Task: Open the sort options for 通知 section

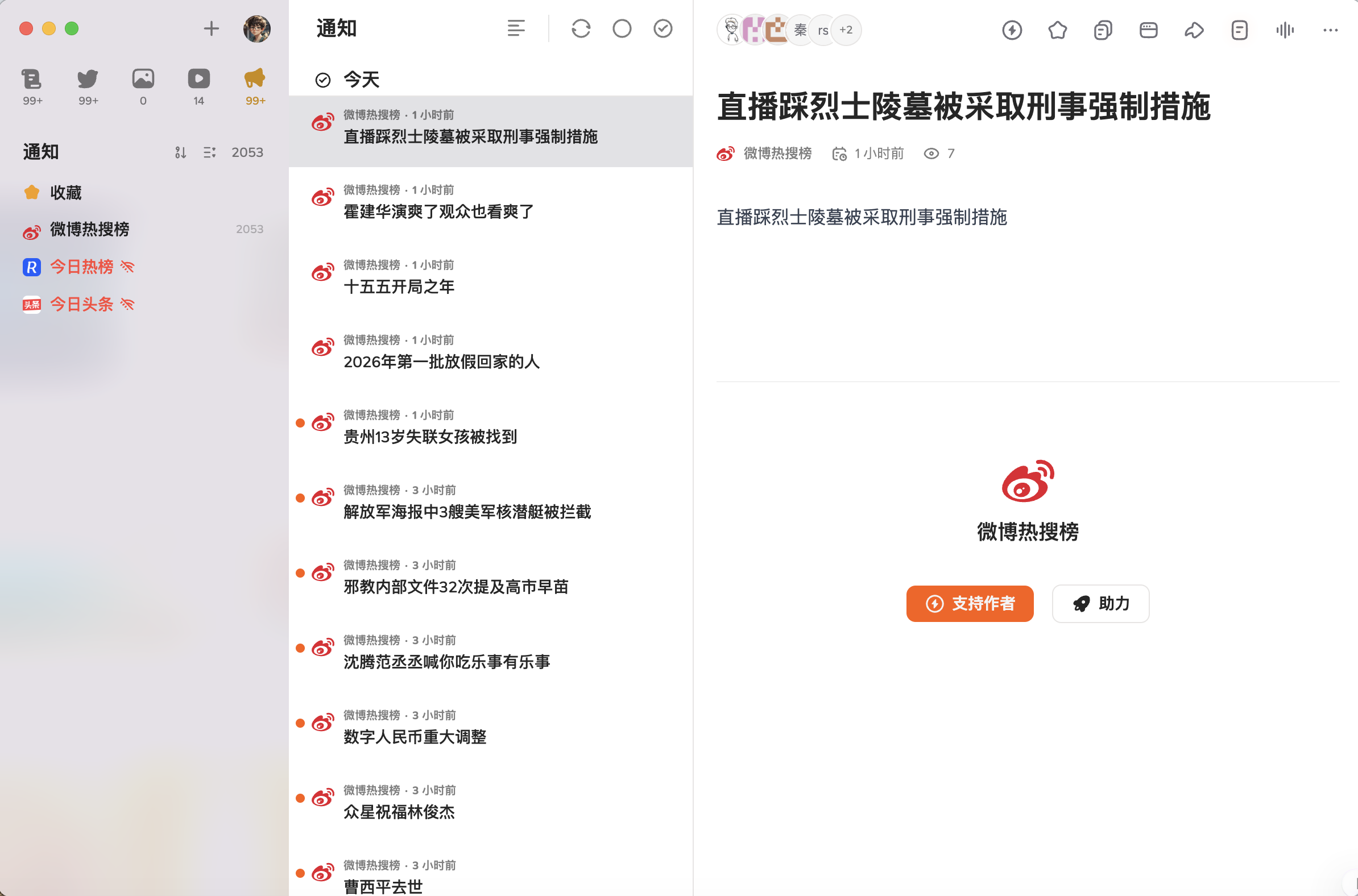Action: click(x=181, y=152)
